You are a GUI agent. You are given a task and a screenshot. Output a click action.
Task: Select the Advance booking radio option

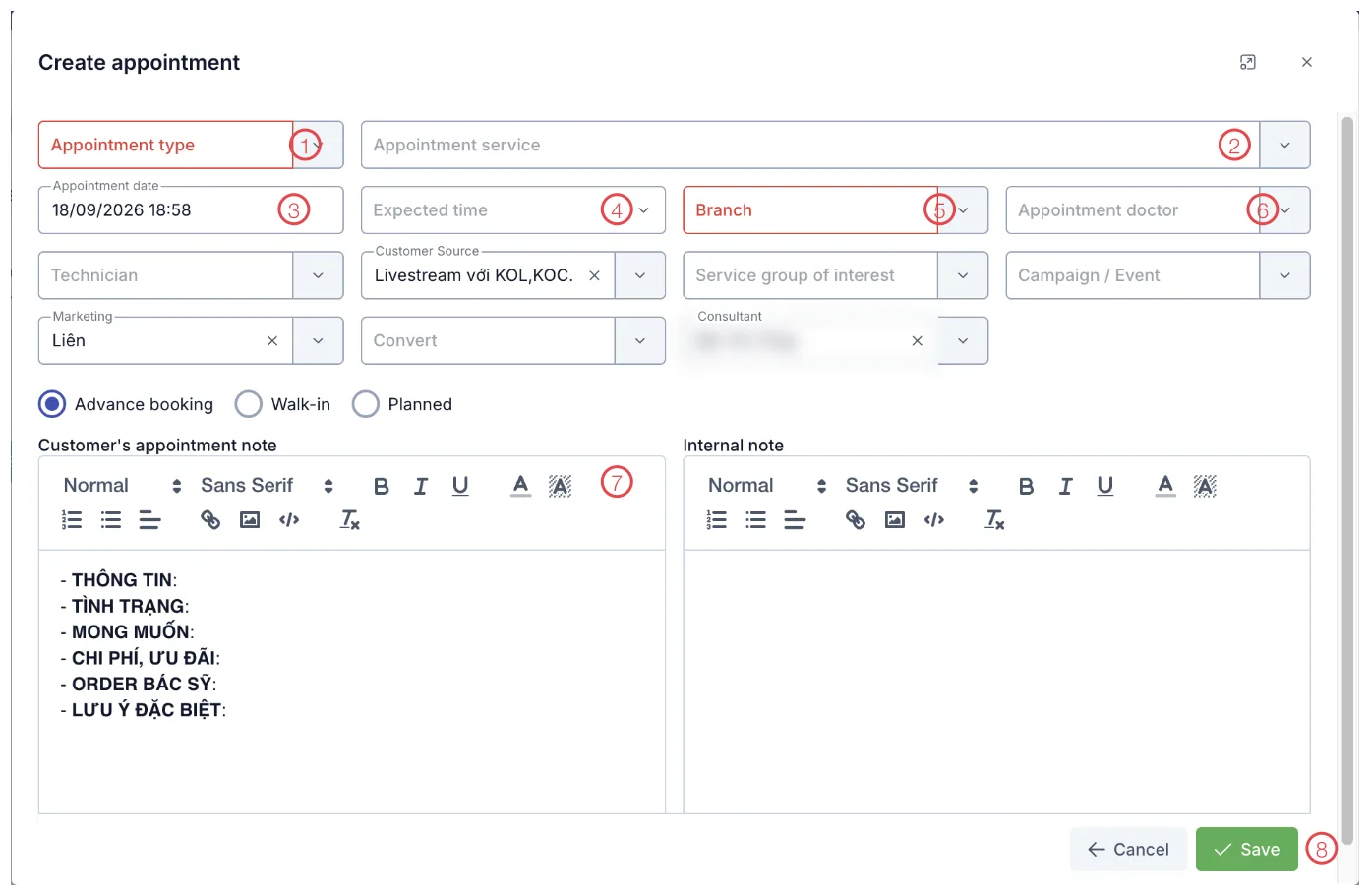coord(52,404)
